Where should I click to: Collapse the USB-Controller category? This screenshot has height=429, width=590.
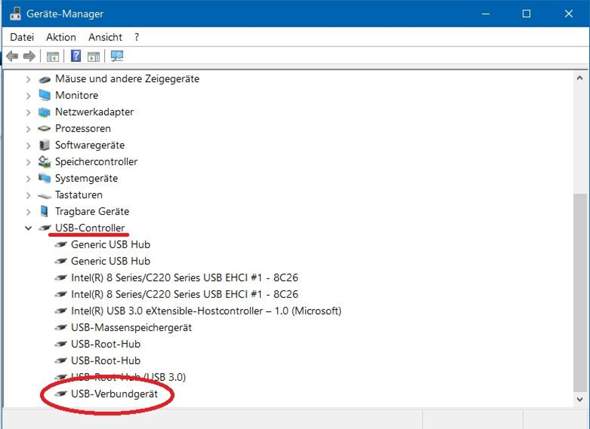(28, 228)
